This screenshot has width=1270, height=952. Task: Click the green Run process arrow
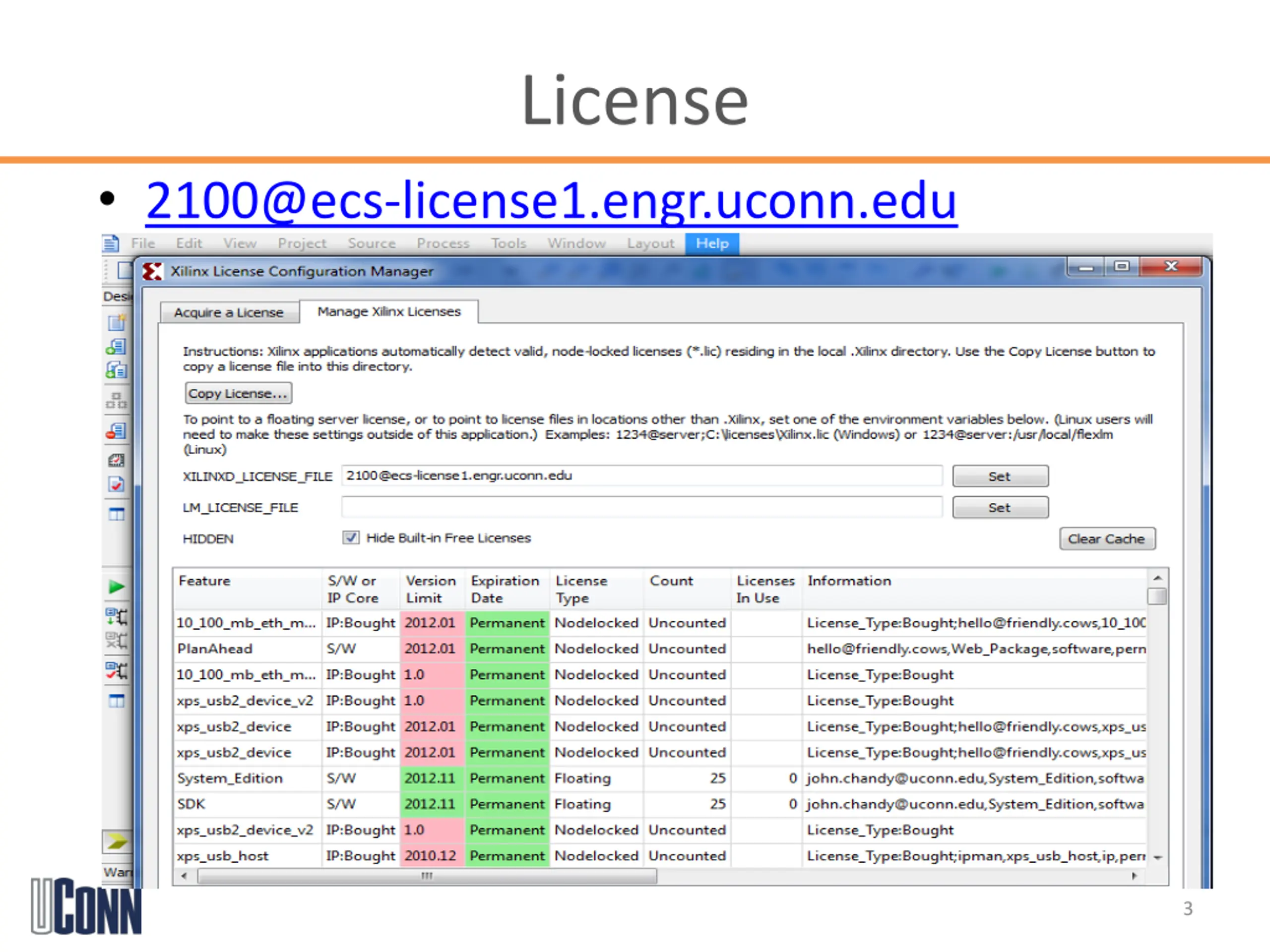(x=117, y=587)
